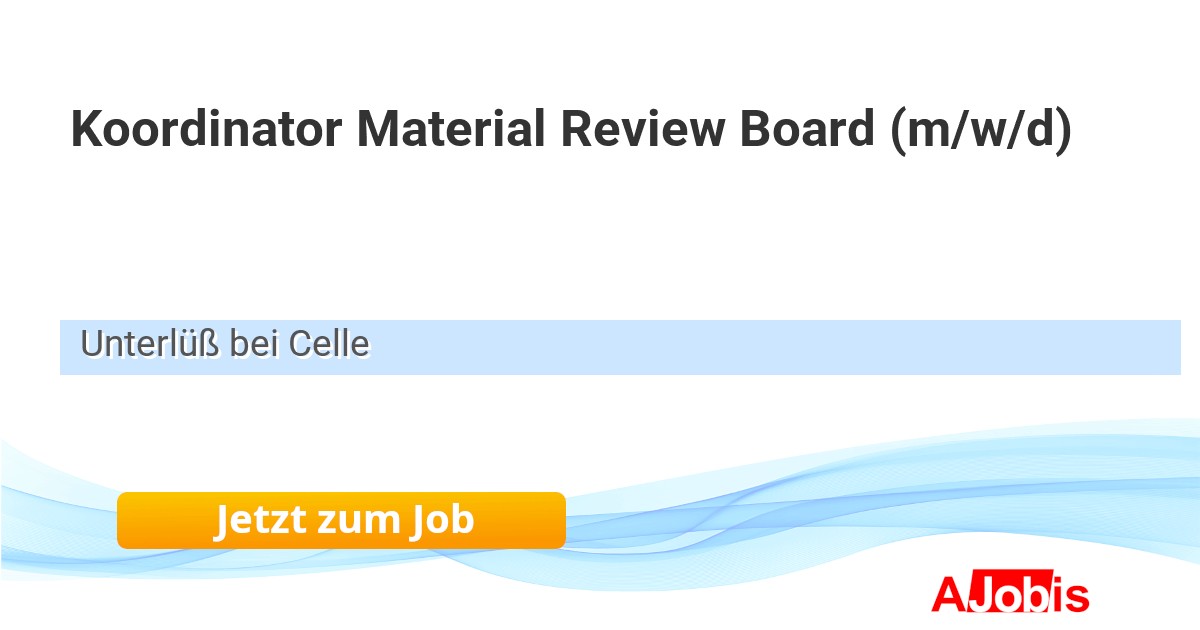Click the blue wave graphic right of the button
The height and width of the screenshot is (630, 1200).
tap(800, 510)
